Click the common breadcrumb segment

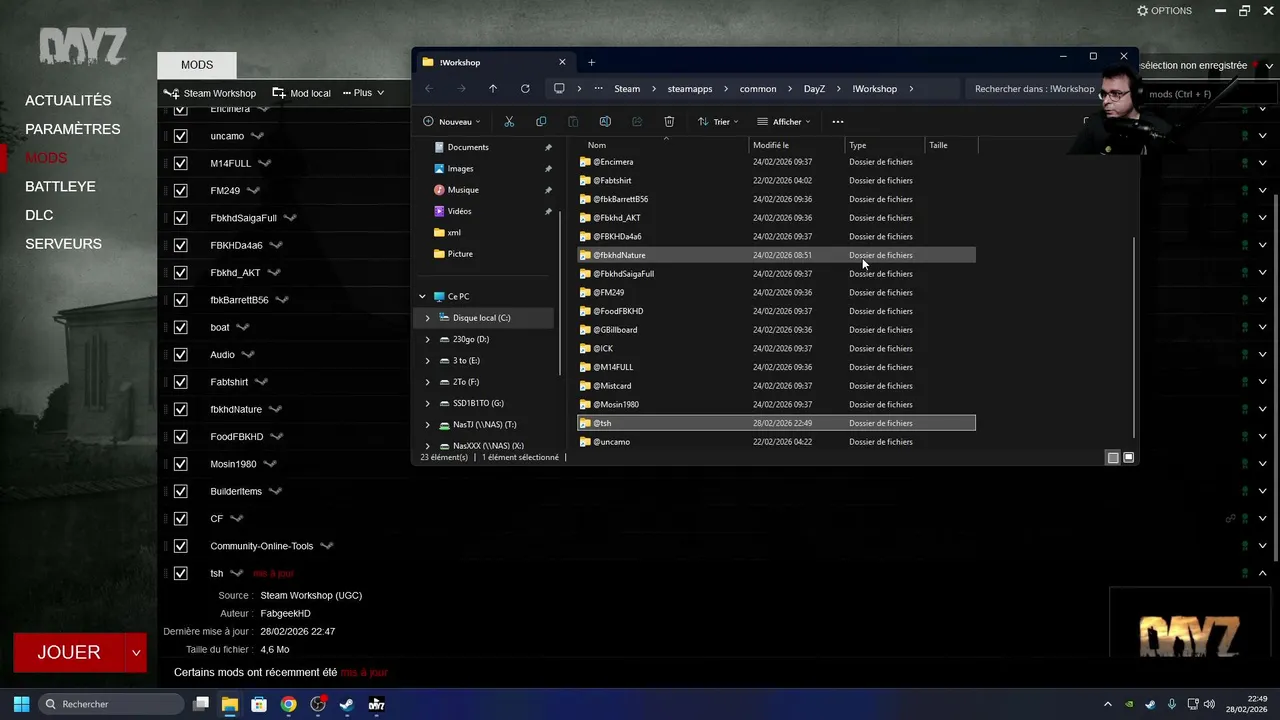(x=758, y=89)
